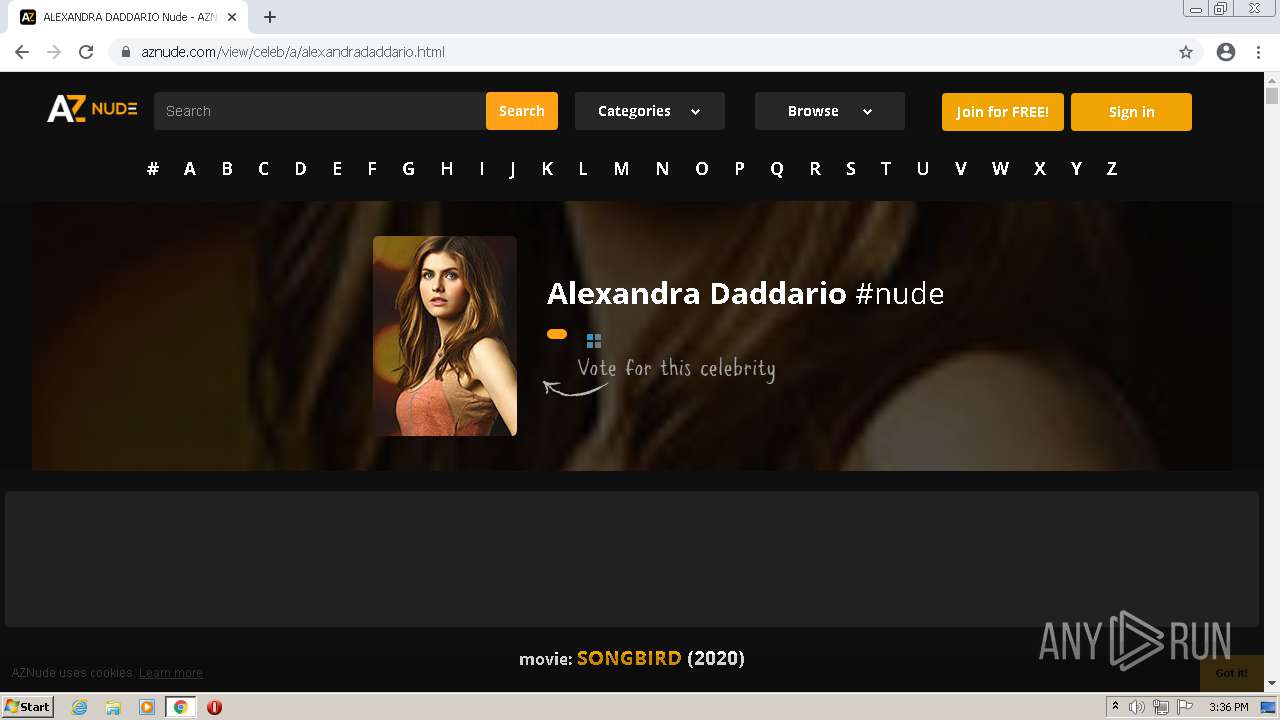
Task: Select letter W in the index
Action: (1000, 169)
